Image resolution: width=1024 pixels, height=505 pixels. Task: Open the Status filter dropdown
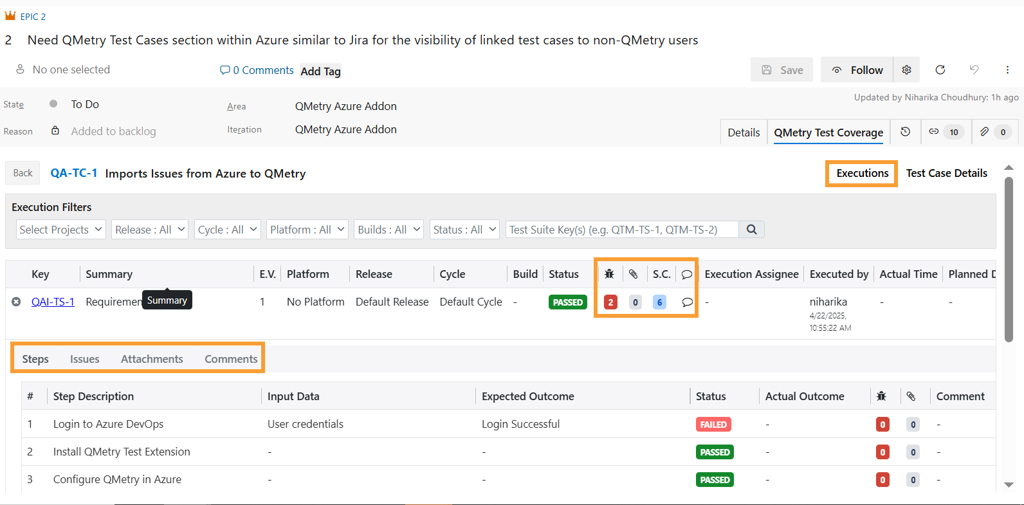coord(465,230)
